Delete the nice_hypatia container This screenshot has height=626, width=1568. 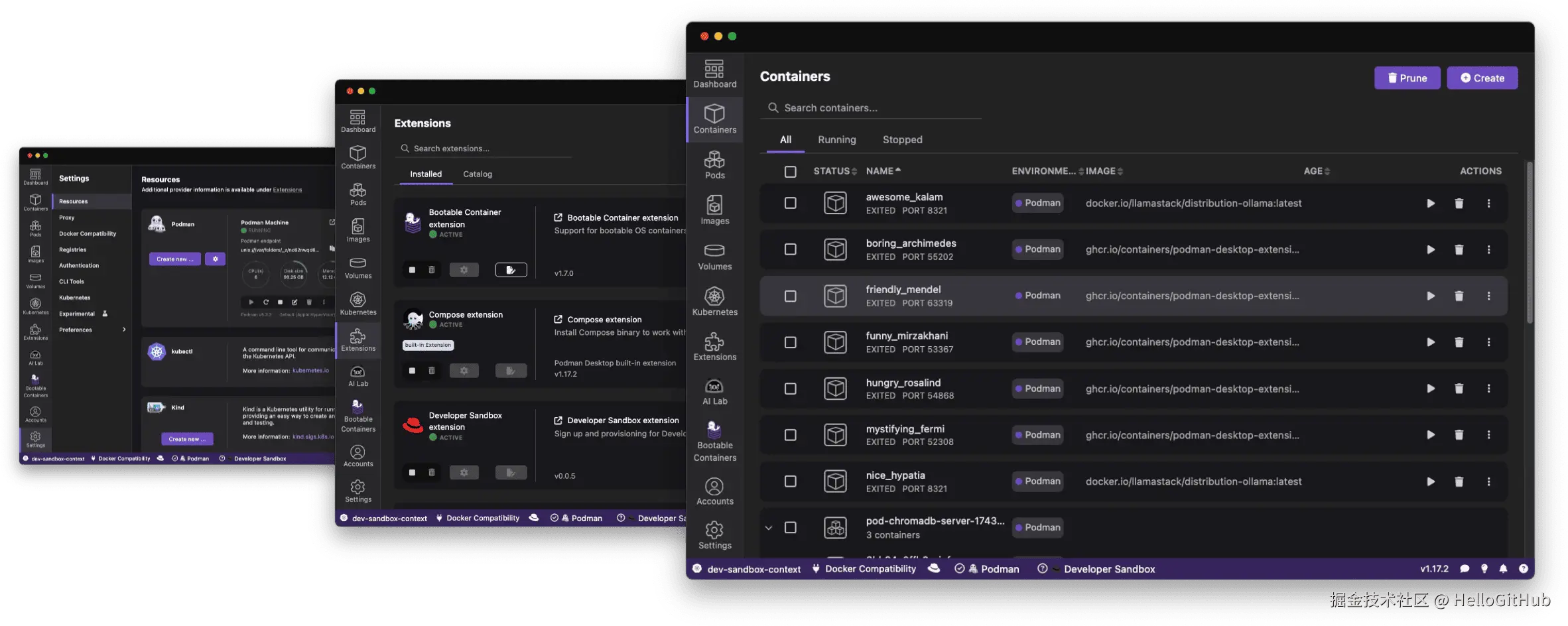1459,481
